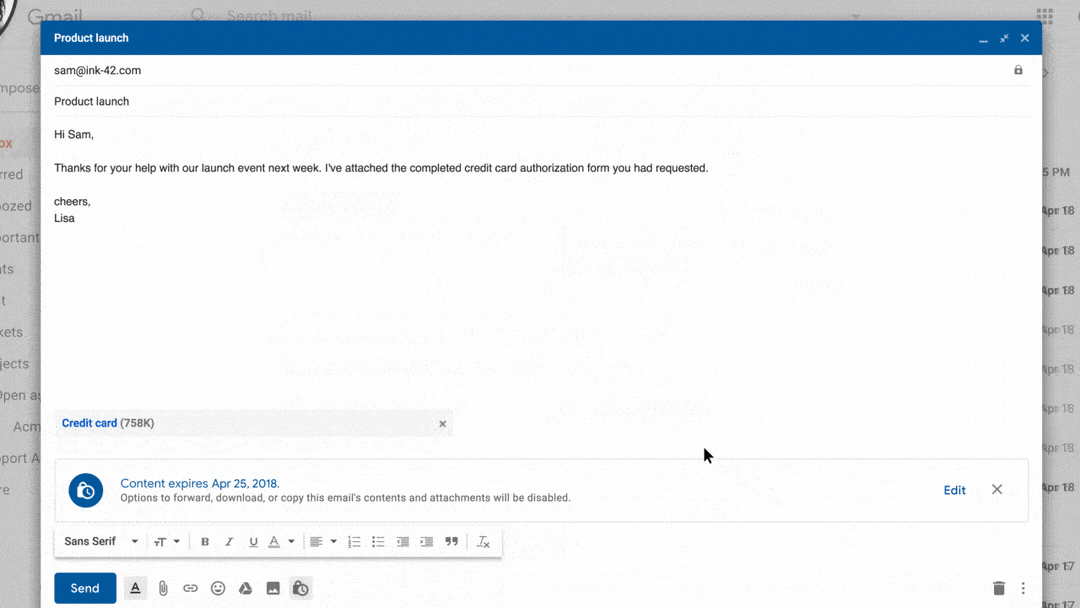Image resolution: width=1080 pixels, height=608 pixels.
Task: Toggle bold formatting
Action: coord(204,541)
